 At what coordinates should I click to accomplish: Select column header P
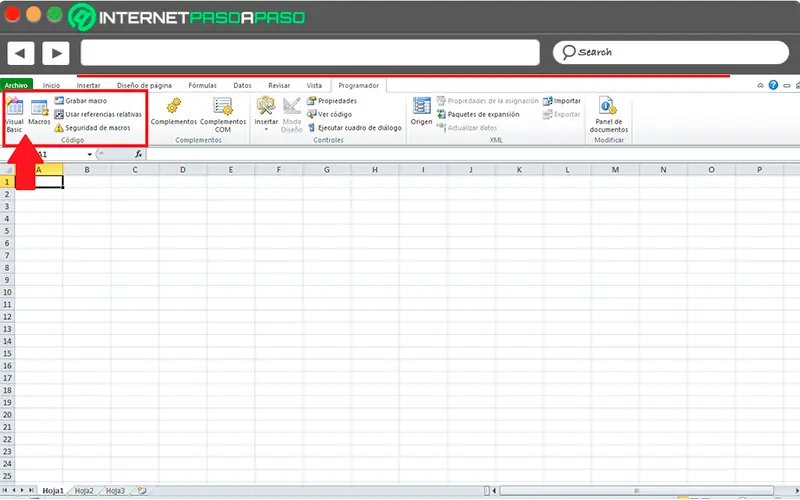(759, 169)
